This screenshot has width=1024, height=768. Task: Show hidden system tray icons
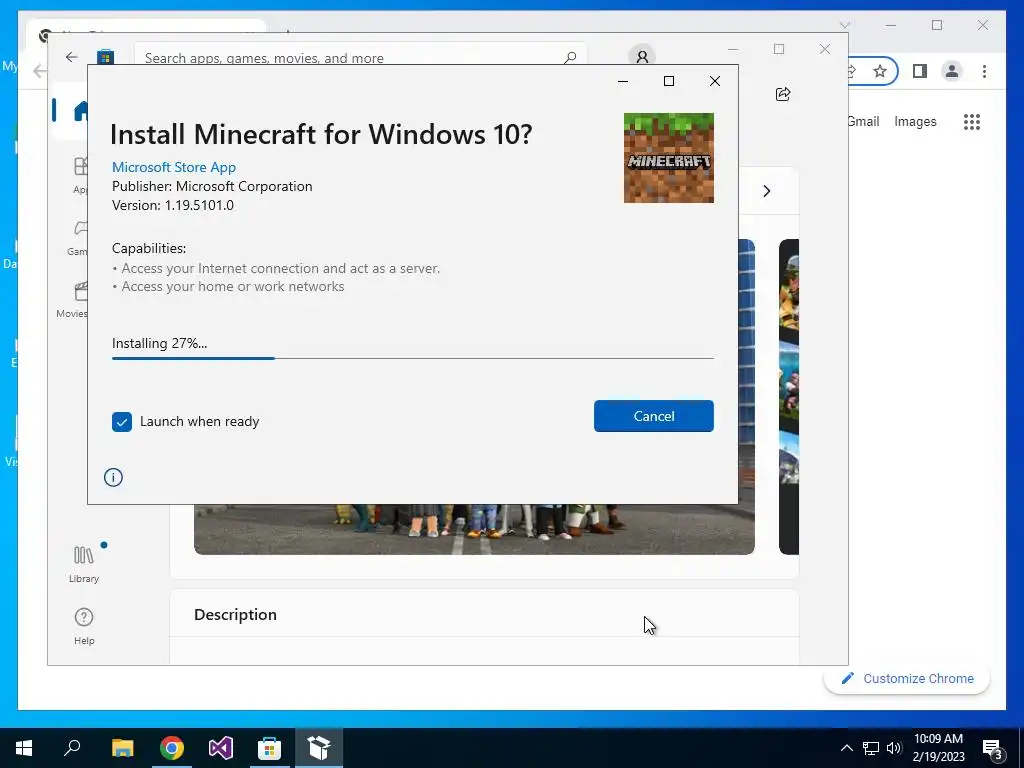coord(846,748)
